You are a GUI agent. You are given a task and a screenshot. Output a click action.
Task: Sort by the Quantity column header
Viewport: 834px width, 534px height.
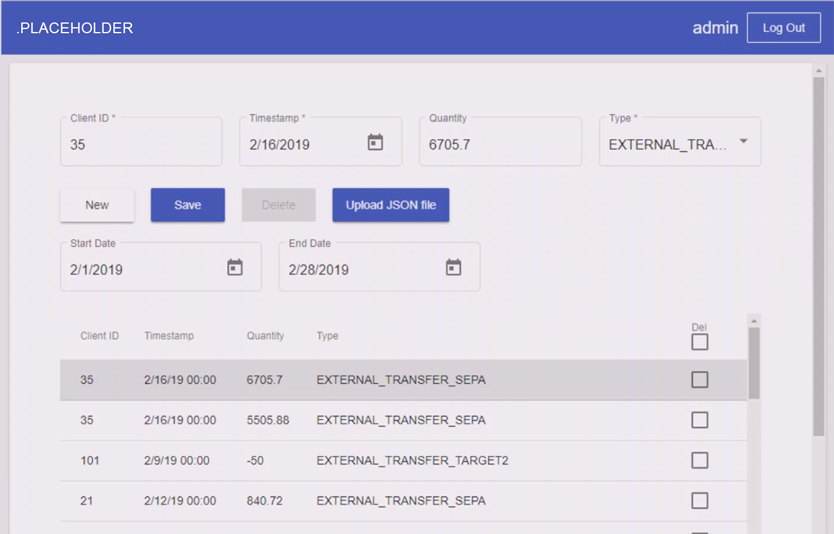(265, 336)
